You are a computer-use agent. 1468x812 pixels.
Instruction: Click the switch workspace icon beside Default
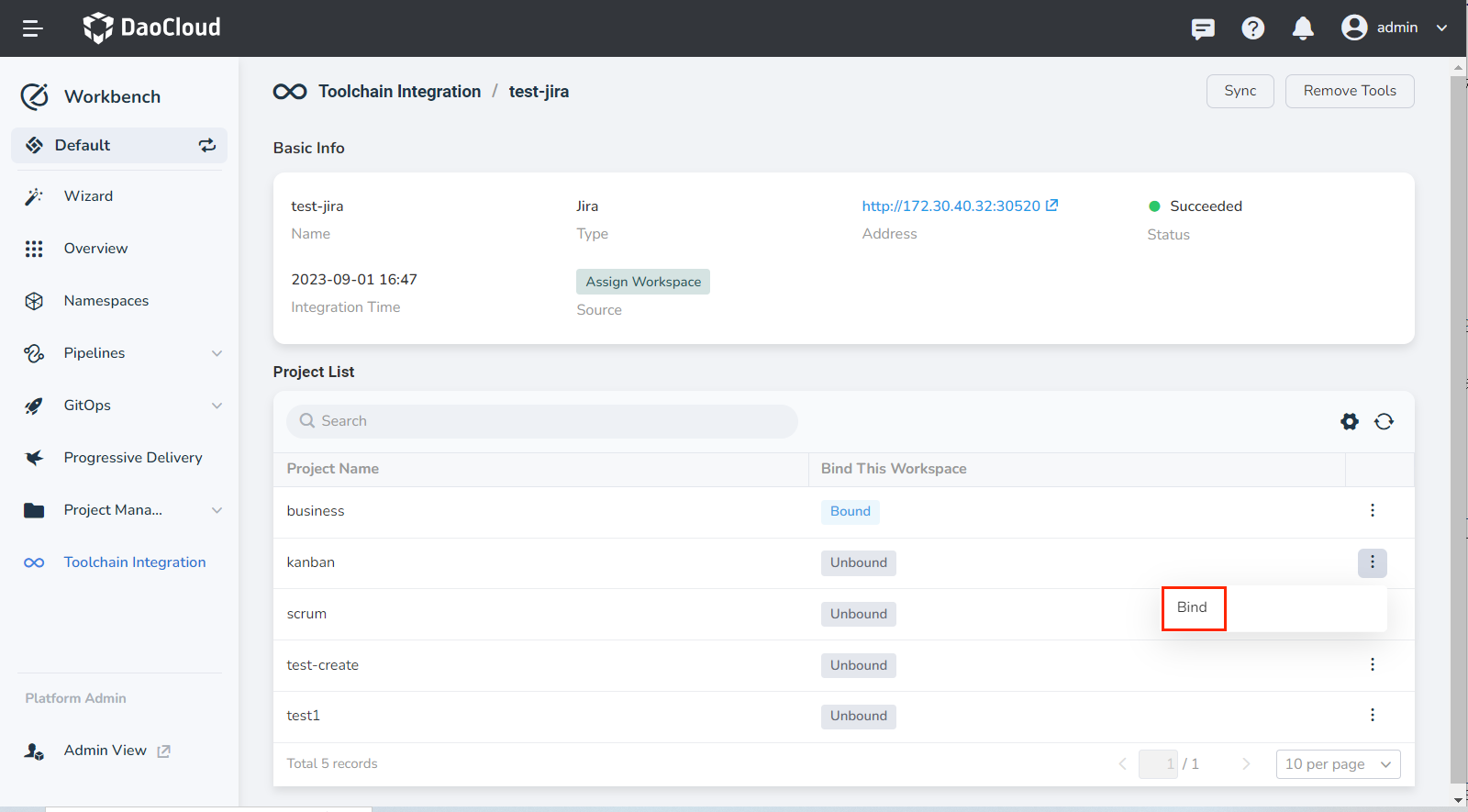coord(207,145)
